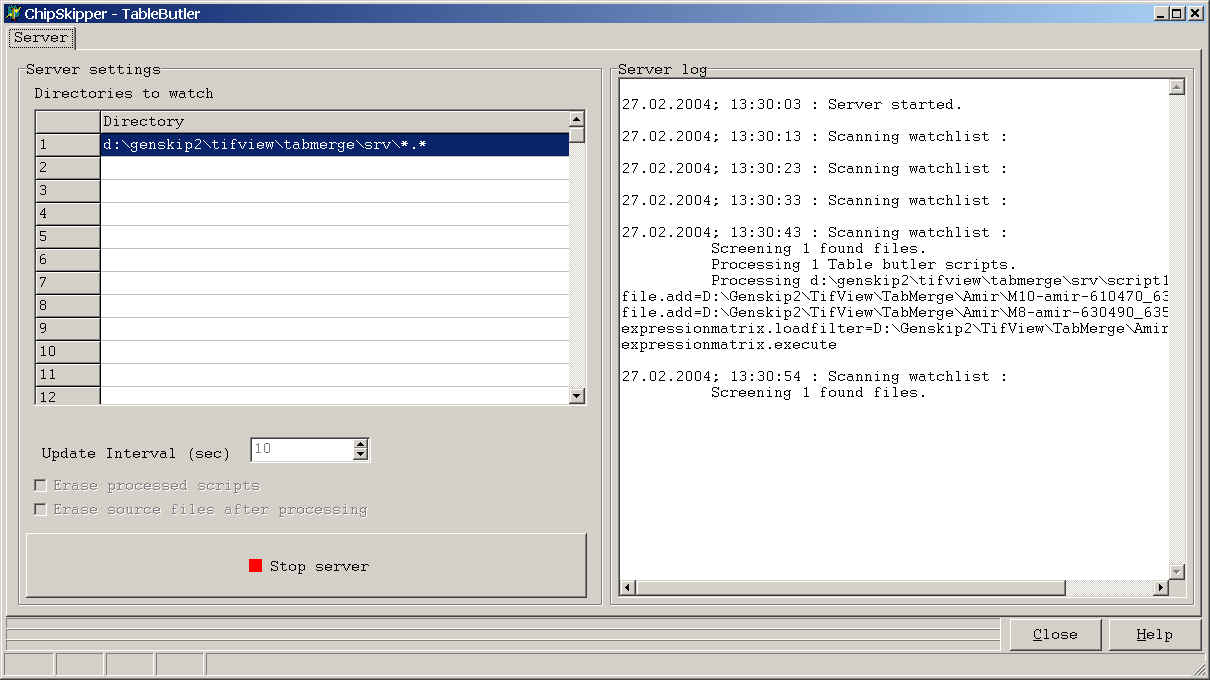The image size is (1210, 680).
Task: Select the watched directory row 1 entry
Action: [x=334, y=145]
